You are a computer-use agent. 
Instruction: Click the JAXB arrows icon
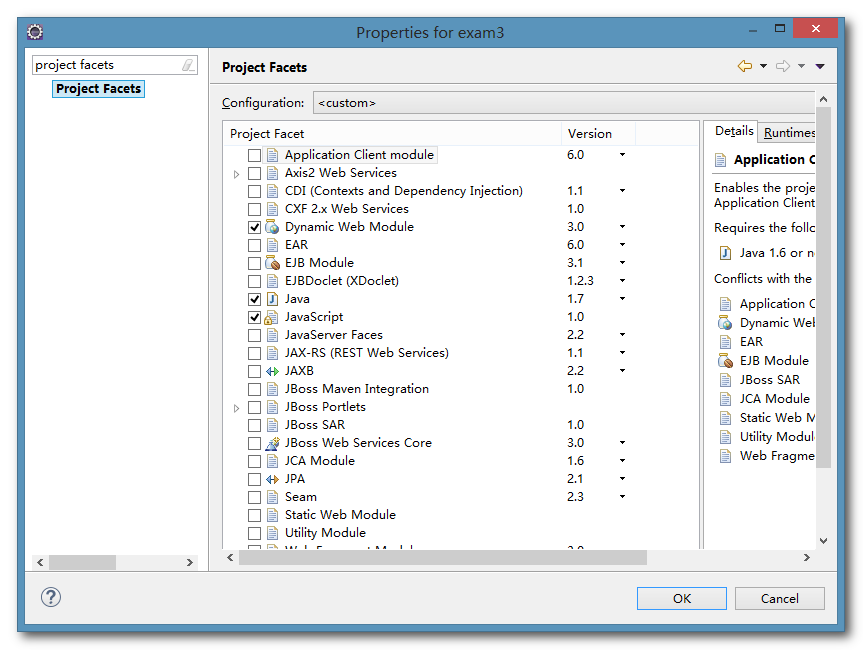(x=272, y=371)
